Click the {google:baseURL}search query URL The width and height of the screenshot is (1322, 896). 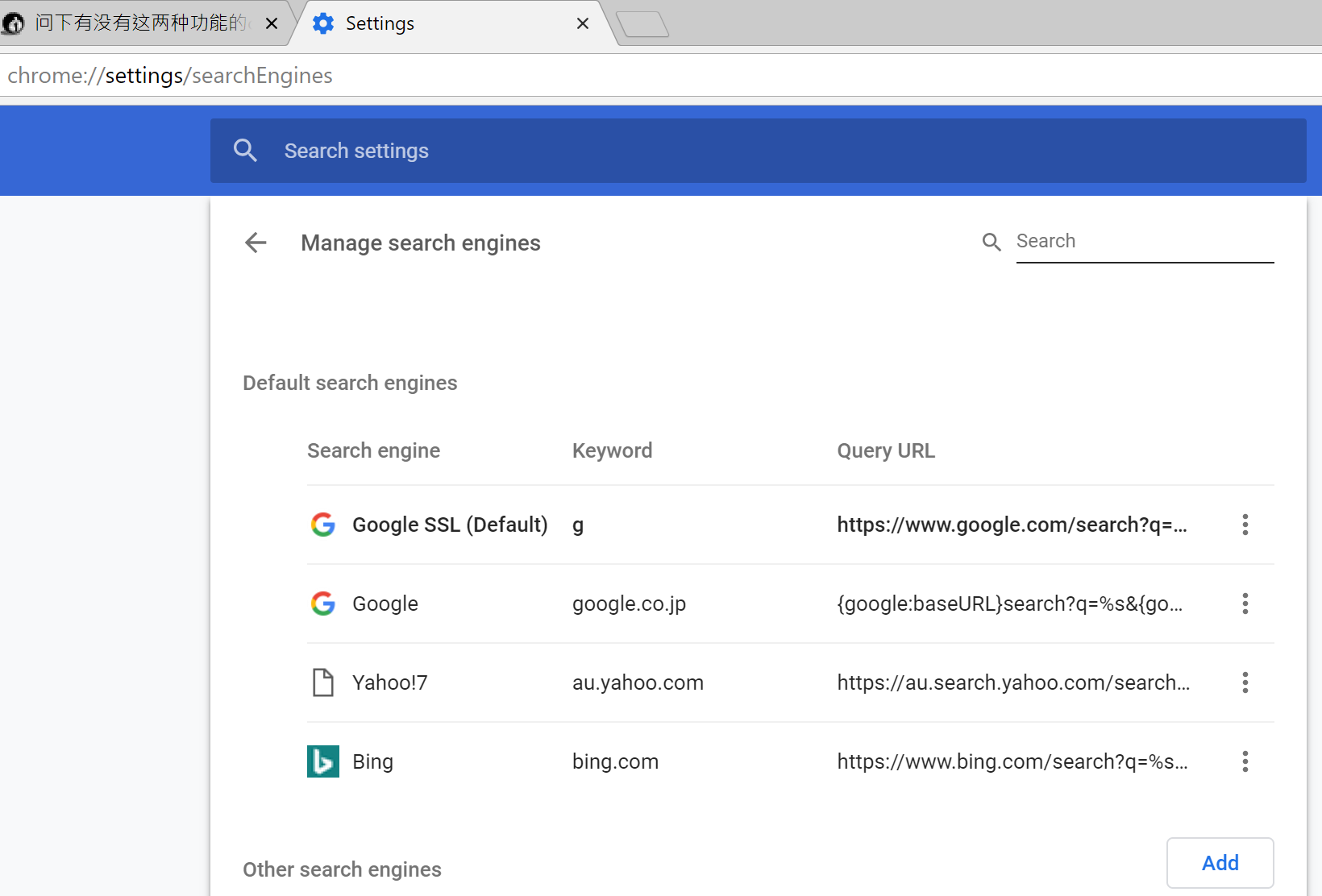click(x=1010, y=604)
